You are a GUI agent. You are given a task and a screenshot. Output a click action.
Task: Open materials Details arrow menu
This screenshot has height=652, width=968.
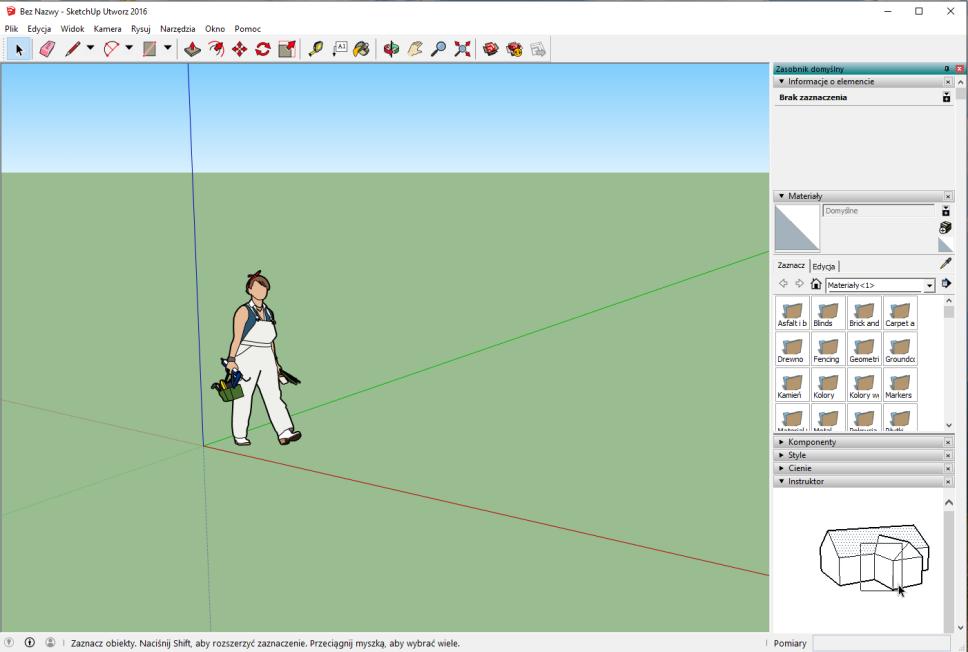click(946, 283)
